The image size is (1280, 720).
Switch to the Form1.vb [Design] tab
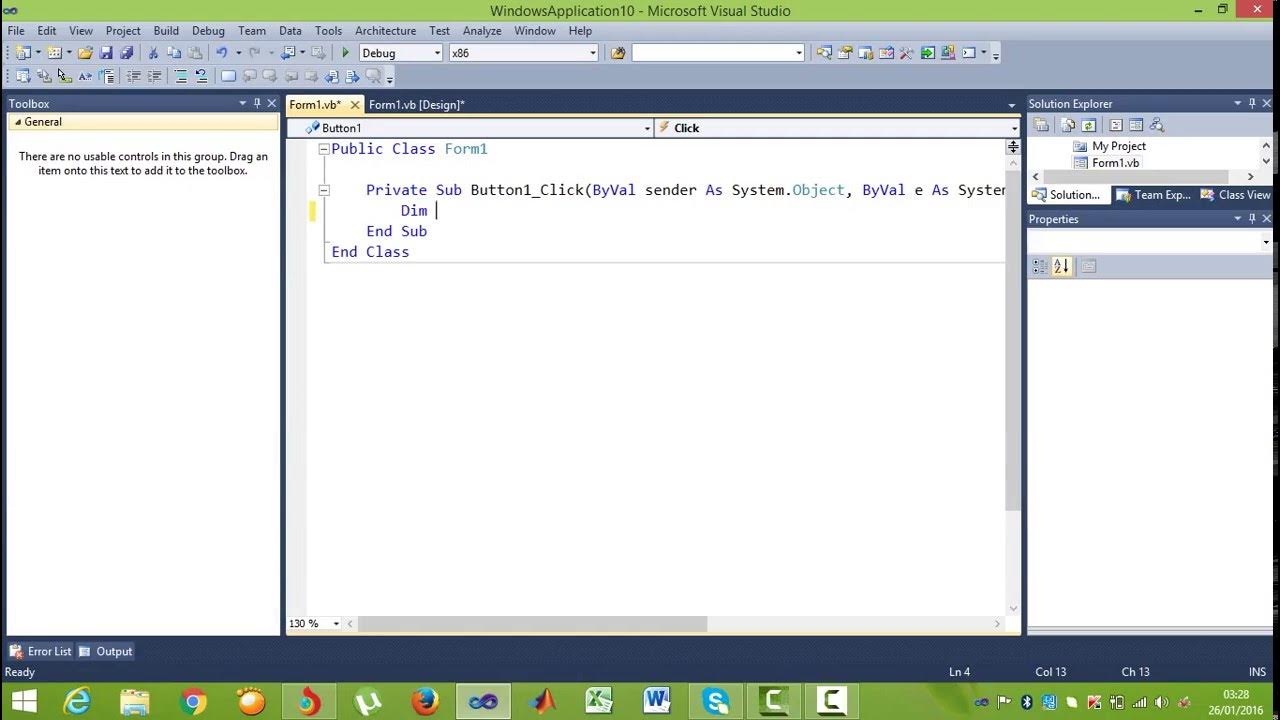click(x=416, y=104)
